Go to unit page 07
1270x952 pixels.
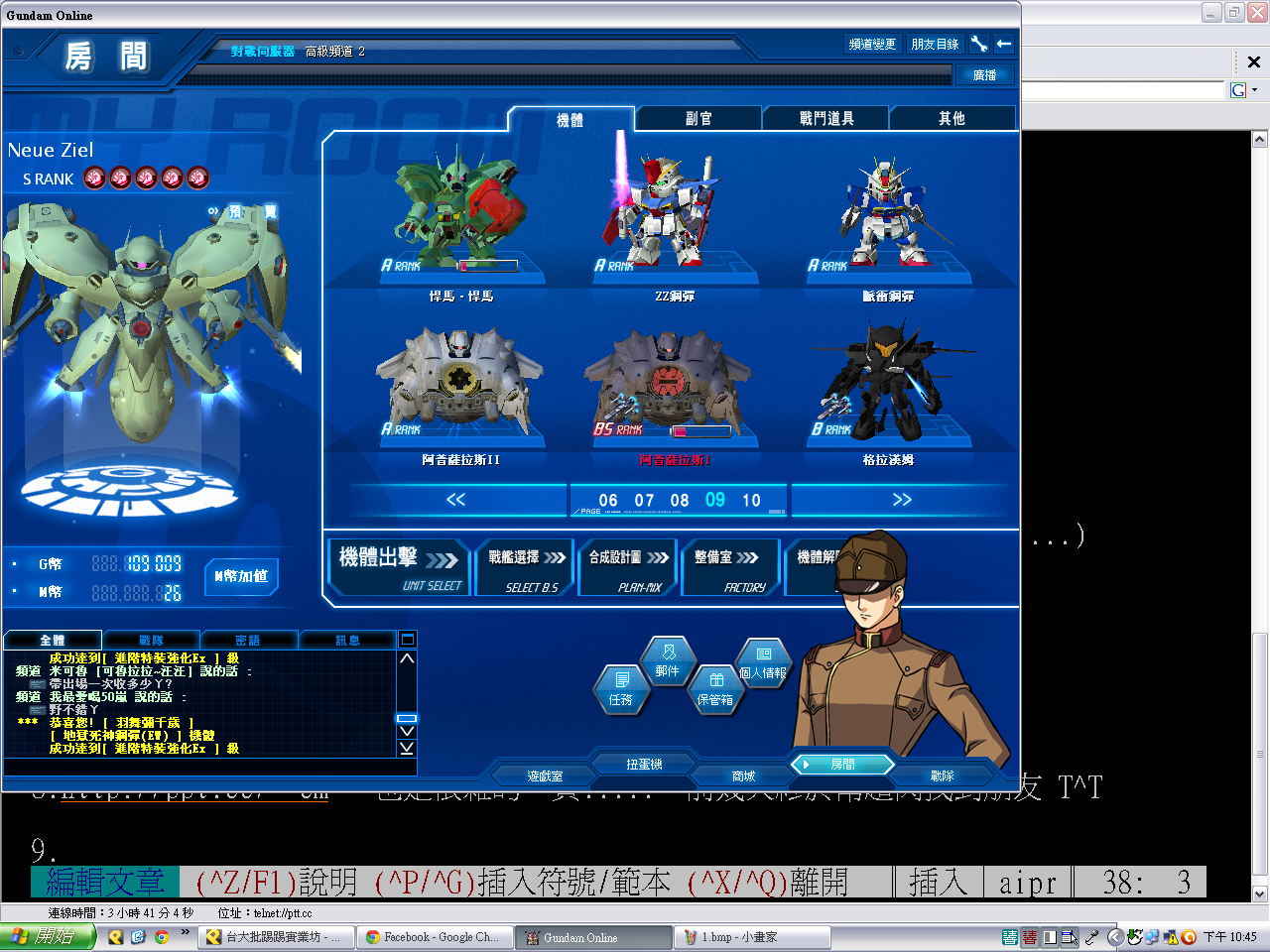point(645,501)
